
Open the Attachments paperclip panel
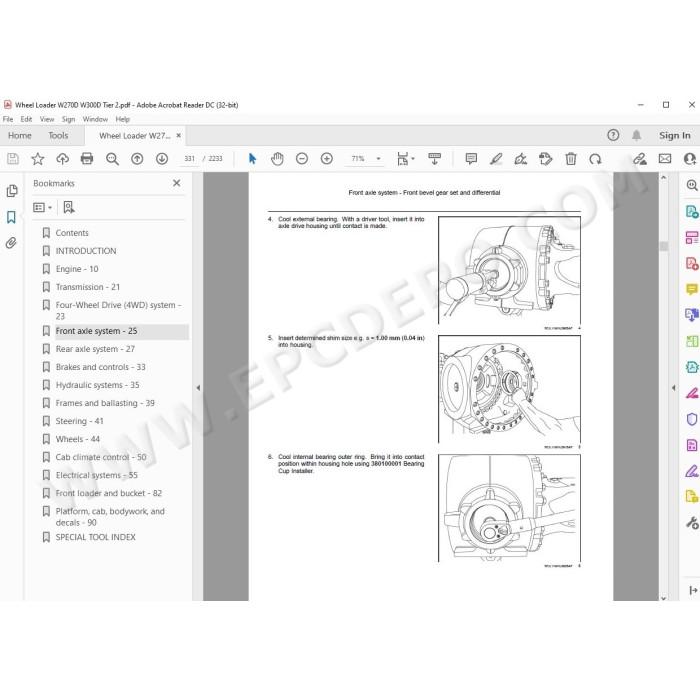[12, 242]
